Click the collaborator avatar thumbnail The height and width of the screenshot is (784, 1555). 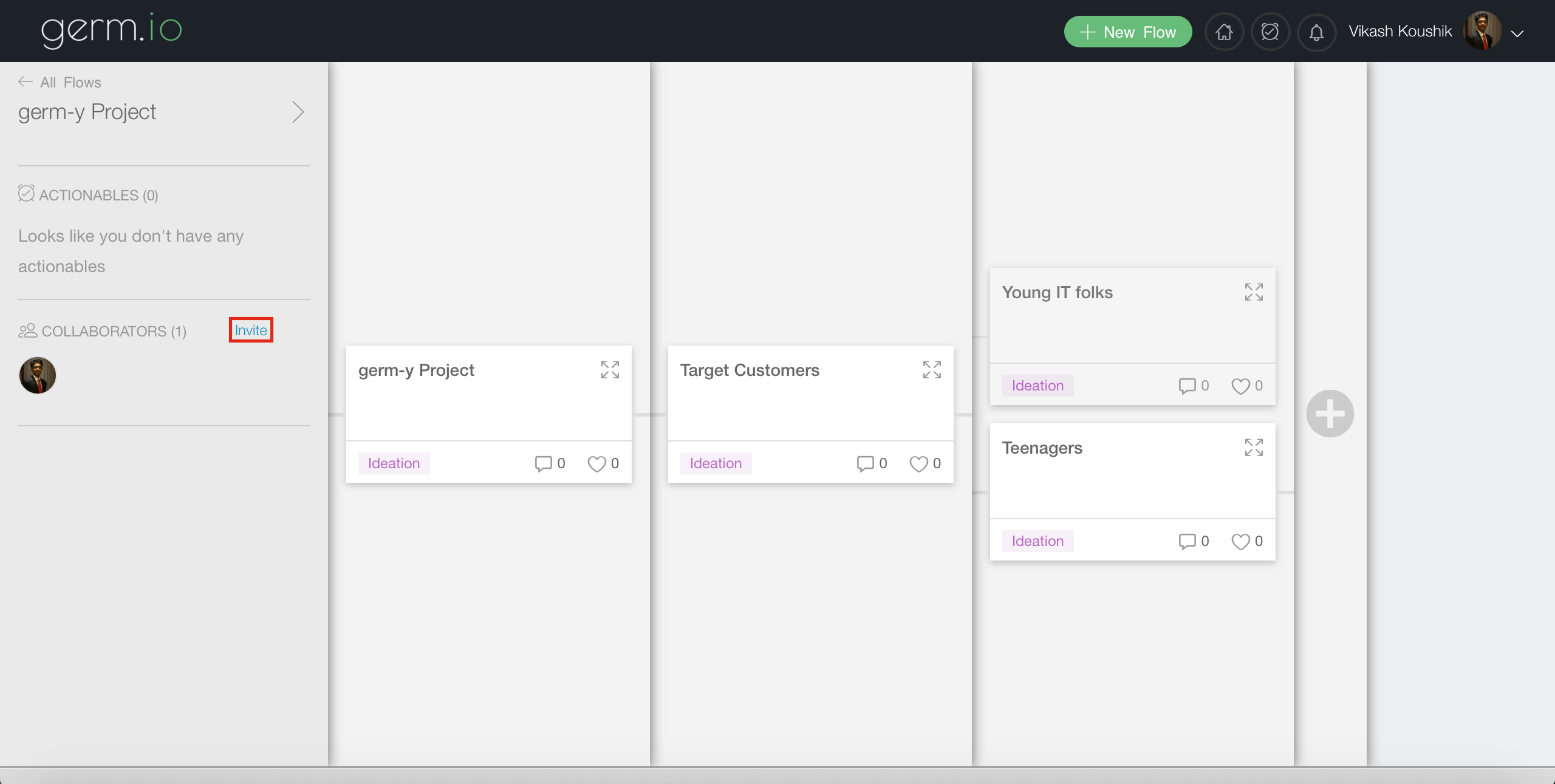[x=38, y=375]
